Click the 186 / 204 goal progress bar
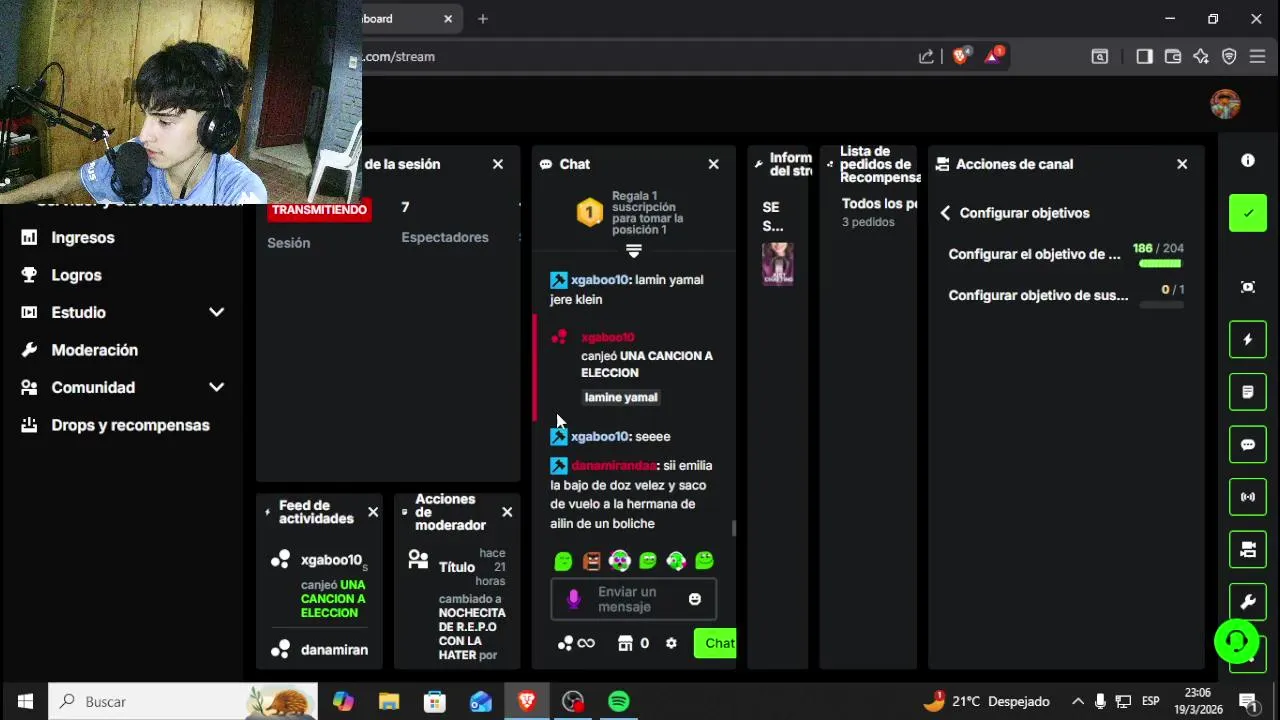 click(x=1160, y=264)
